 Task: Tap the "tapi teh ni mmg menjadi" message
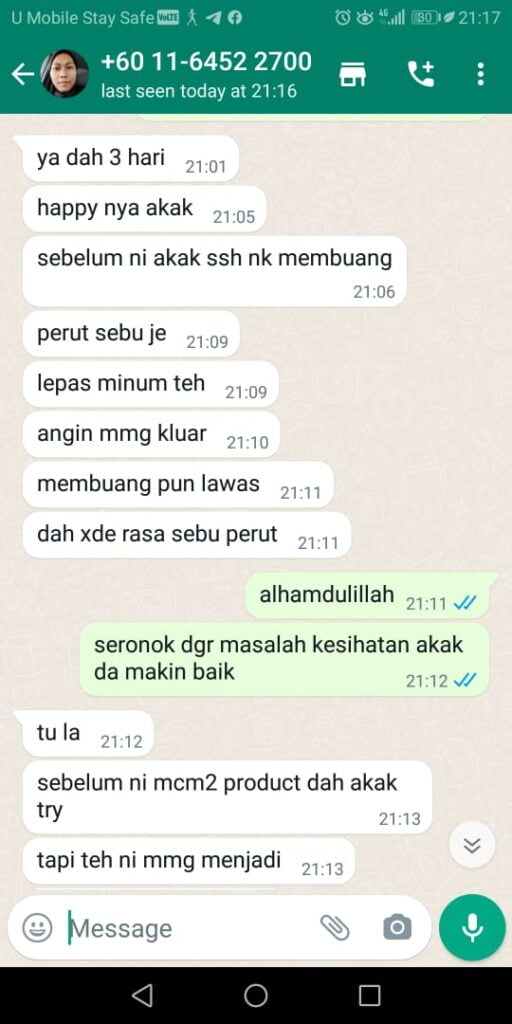click(189, 861)
